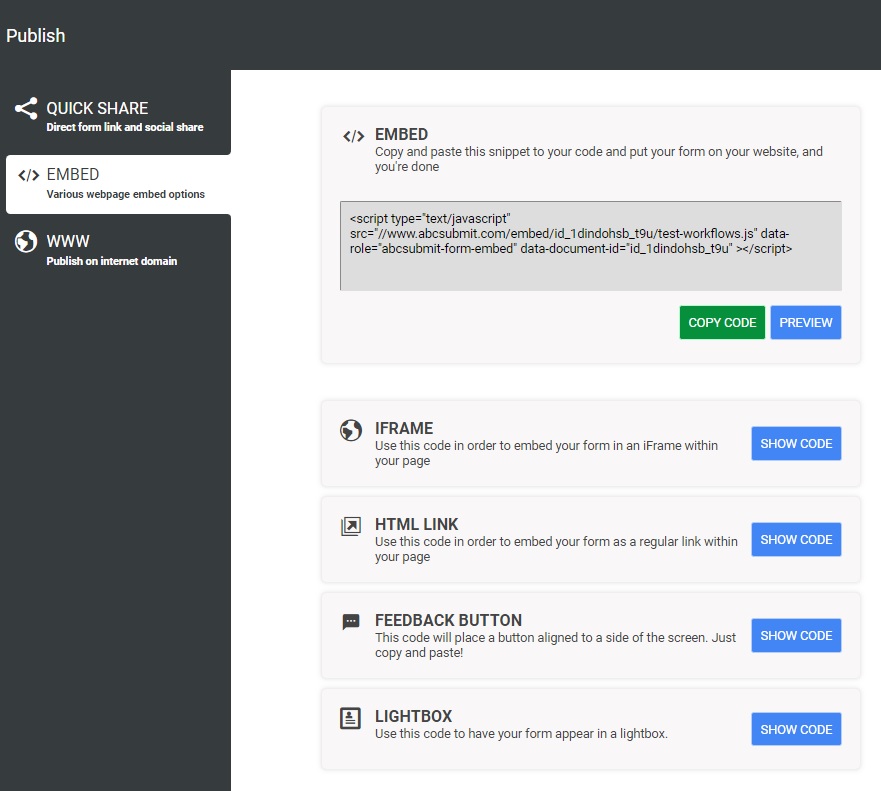Show code for FEEDBACK BUTTON
This screenshot has width=881, height=791.
[796, 636]
